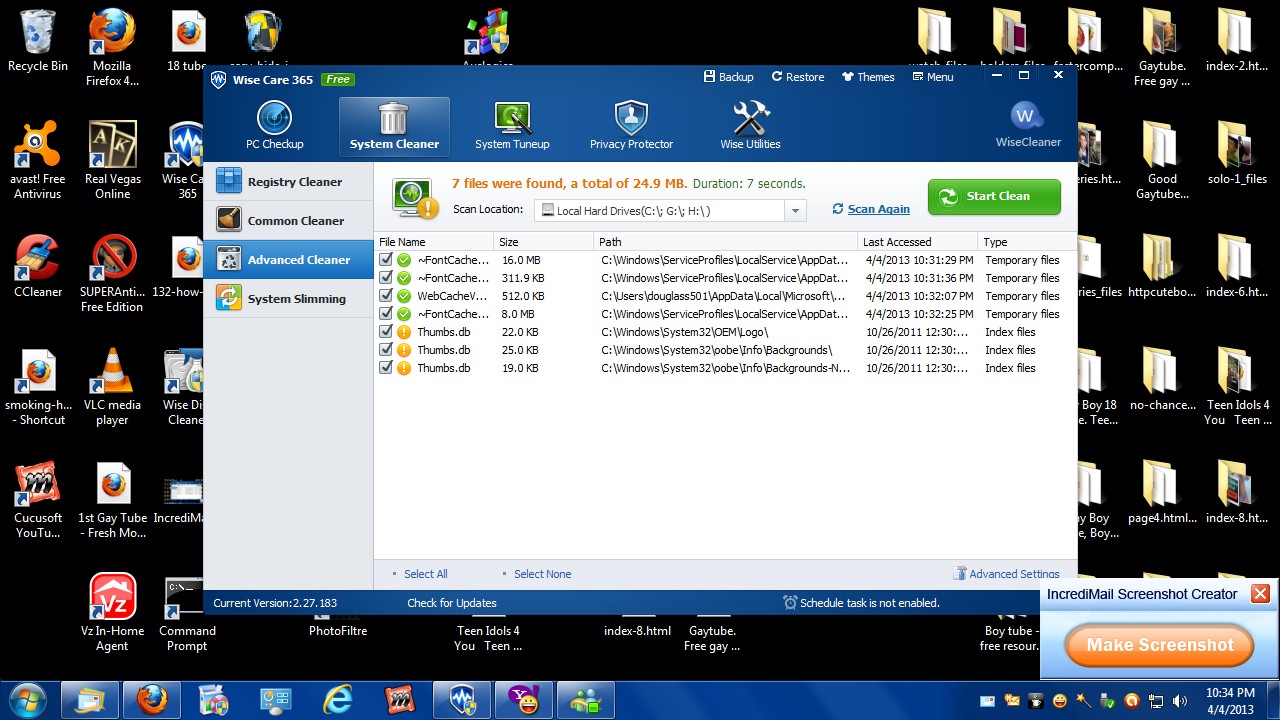Sort by Path column header
This screenshot has width=1280, height=720.
tap(726, 242)
